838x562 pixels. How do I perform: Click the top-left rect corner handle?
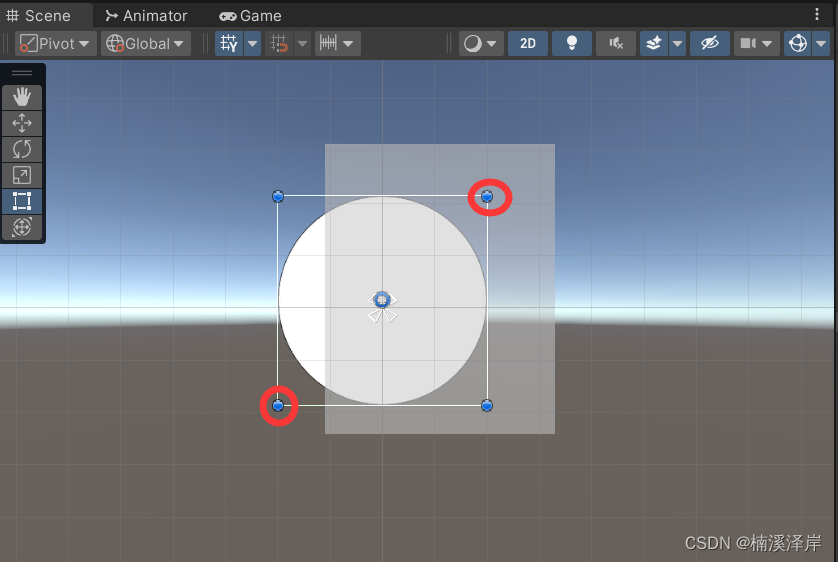[x=278, y=197]
